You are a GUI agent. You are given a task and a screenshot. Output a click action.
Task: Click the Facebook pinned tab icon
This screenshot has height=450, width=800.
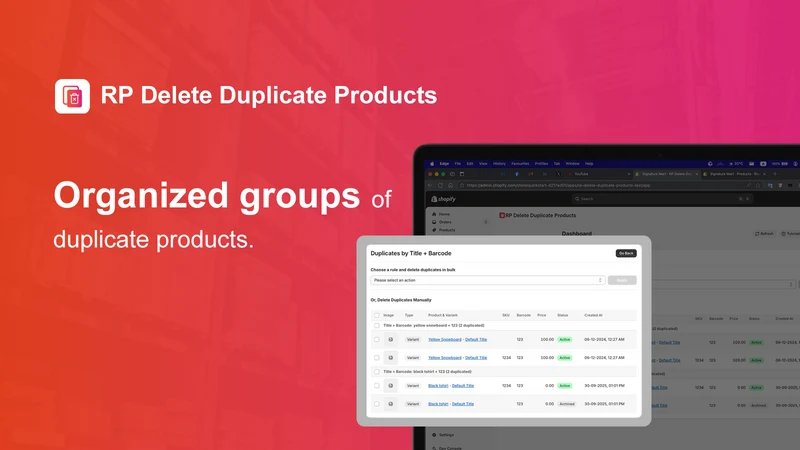(517, 174)
